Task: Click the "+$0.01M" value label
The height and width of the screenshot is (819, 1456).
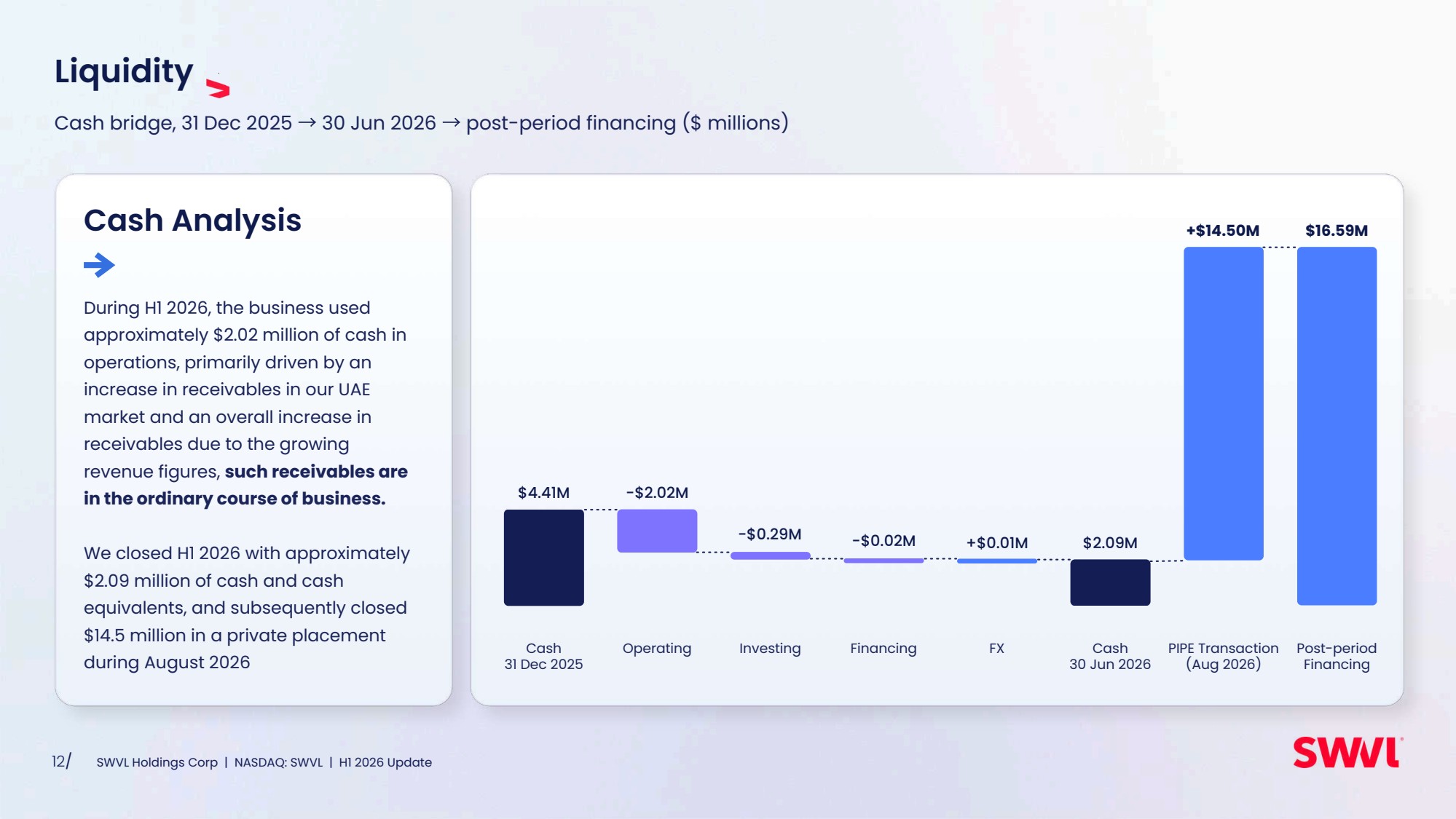Action: pyautogui.click(x=997, y=543)
